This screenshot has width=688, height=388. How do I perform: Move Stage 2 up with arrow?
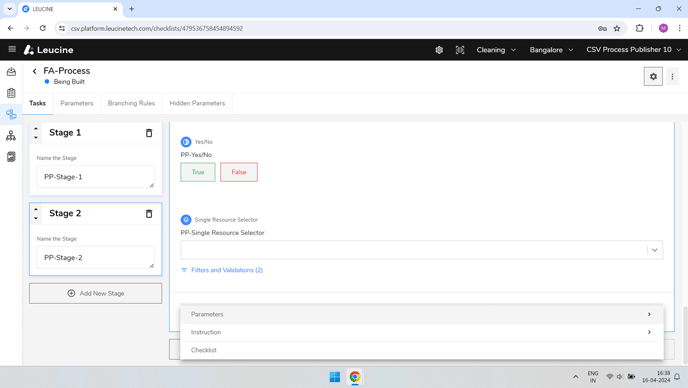(x=36, y=209)
